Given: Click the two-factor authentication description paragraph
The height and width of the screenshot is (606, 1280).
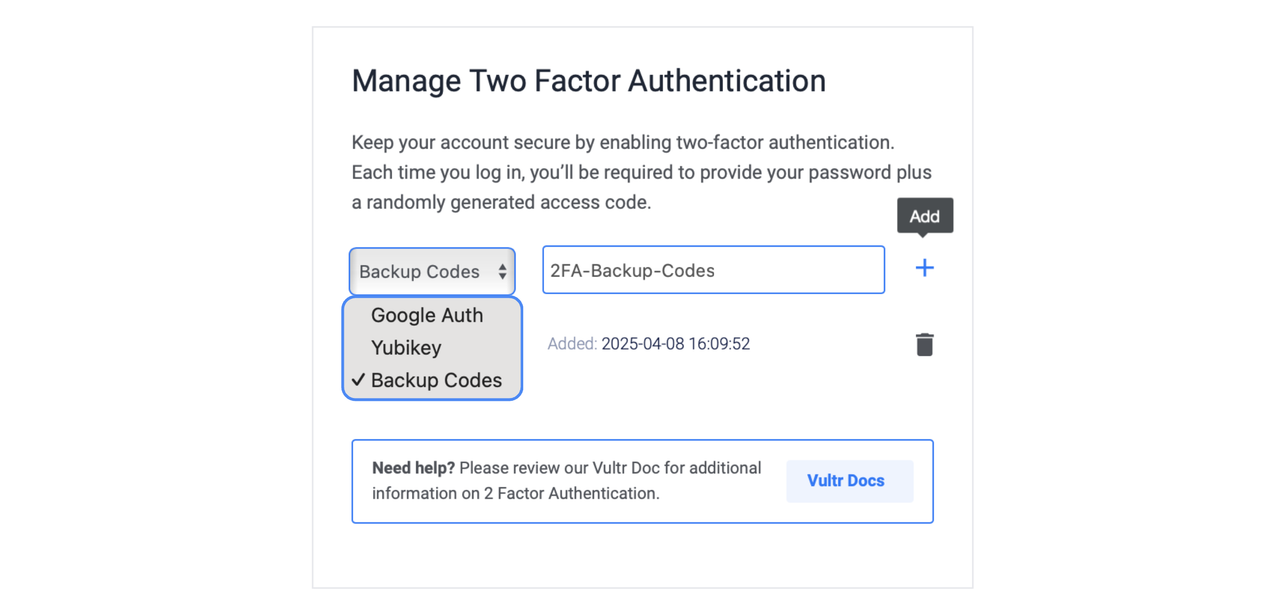Looking at the screenshot, I should point(640,172).
